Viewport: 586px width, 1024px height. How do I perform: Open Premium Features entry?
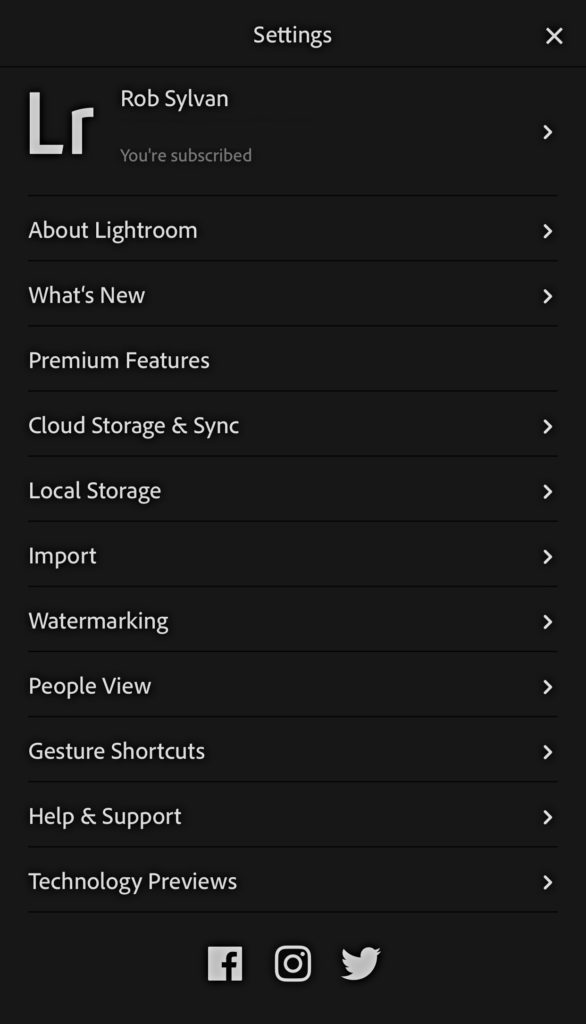[293, 360]
